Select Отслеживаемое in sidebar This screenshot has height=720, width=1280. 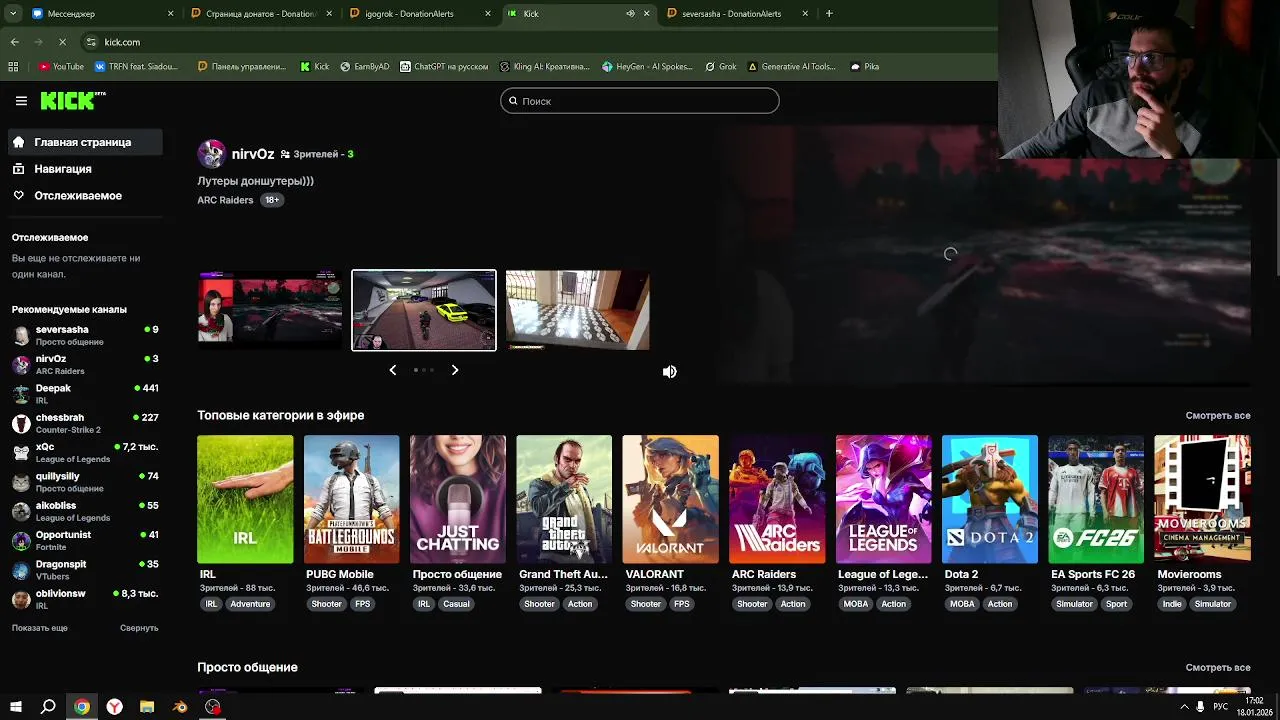click(x=84, y=196)
